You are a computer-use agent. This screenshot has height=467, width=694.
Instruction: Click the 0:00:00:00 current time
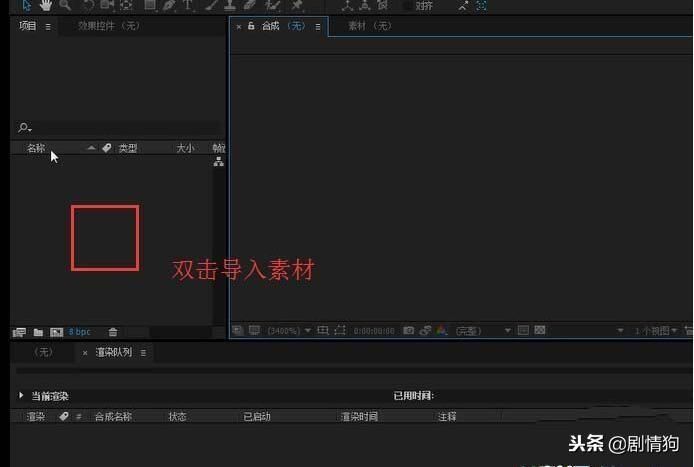tap(374, 331)
